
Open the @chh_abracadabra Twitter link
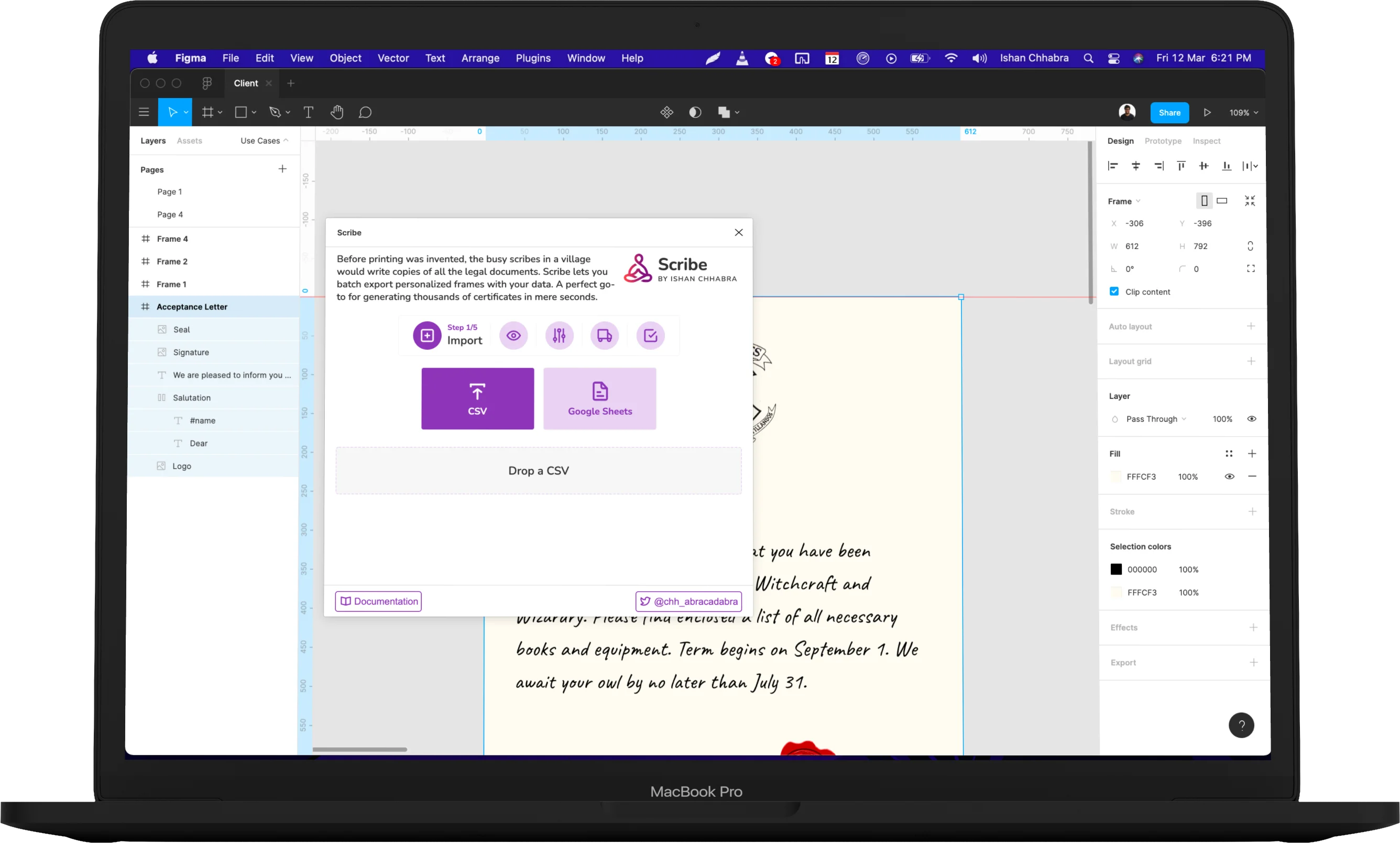(x=688, y=601)
